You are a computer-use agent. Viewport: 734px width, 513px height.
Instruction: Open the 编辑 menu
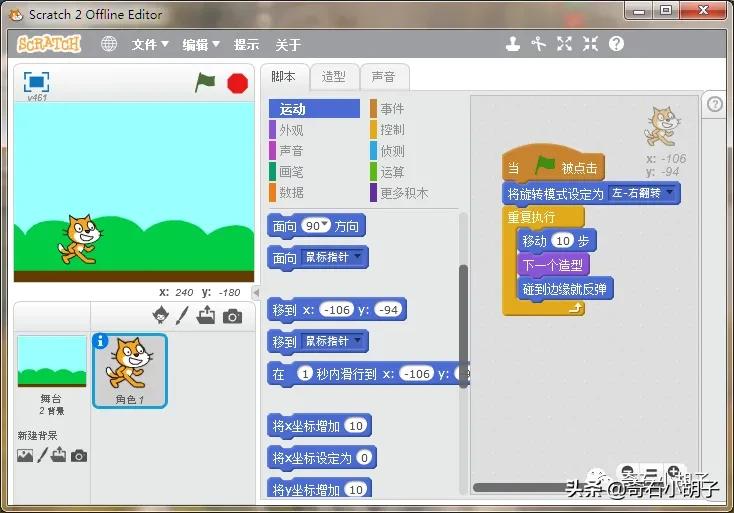pyautogui.click(x=200, y=44)
